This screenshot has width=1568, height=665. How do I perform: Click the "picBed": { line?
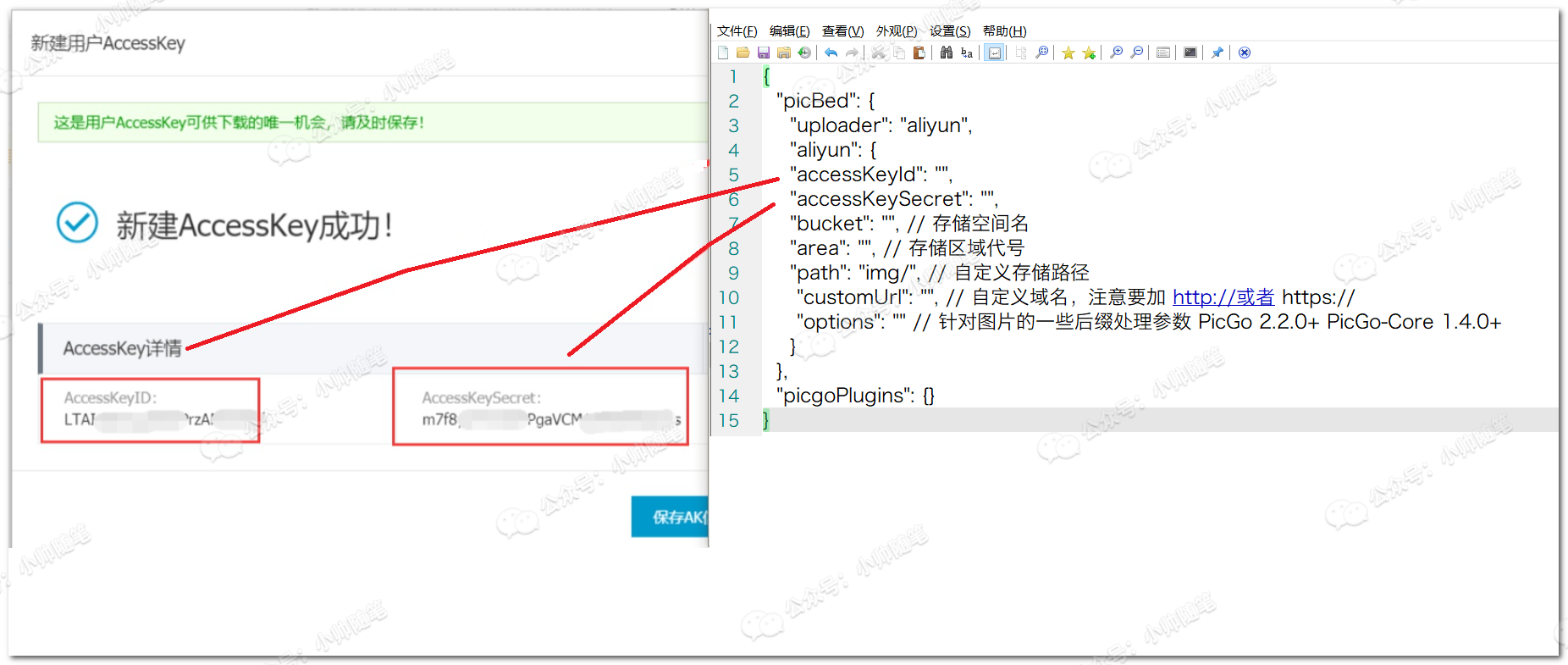point(825,101)
